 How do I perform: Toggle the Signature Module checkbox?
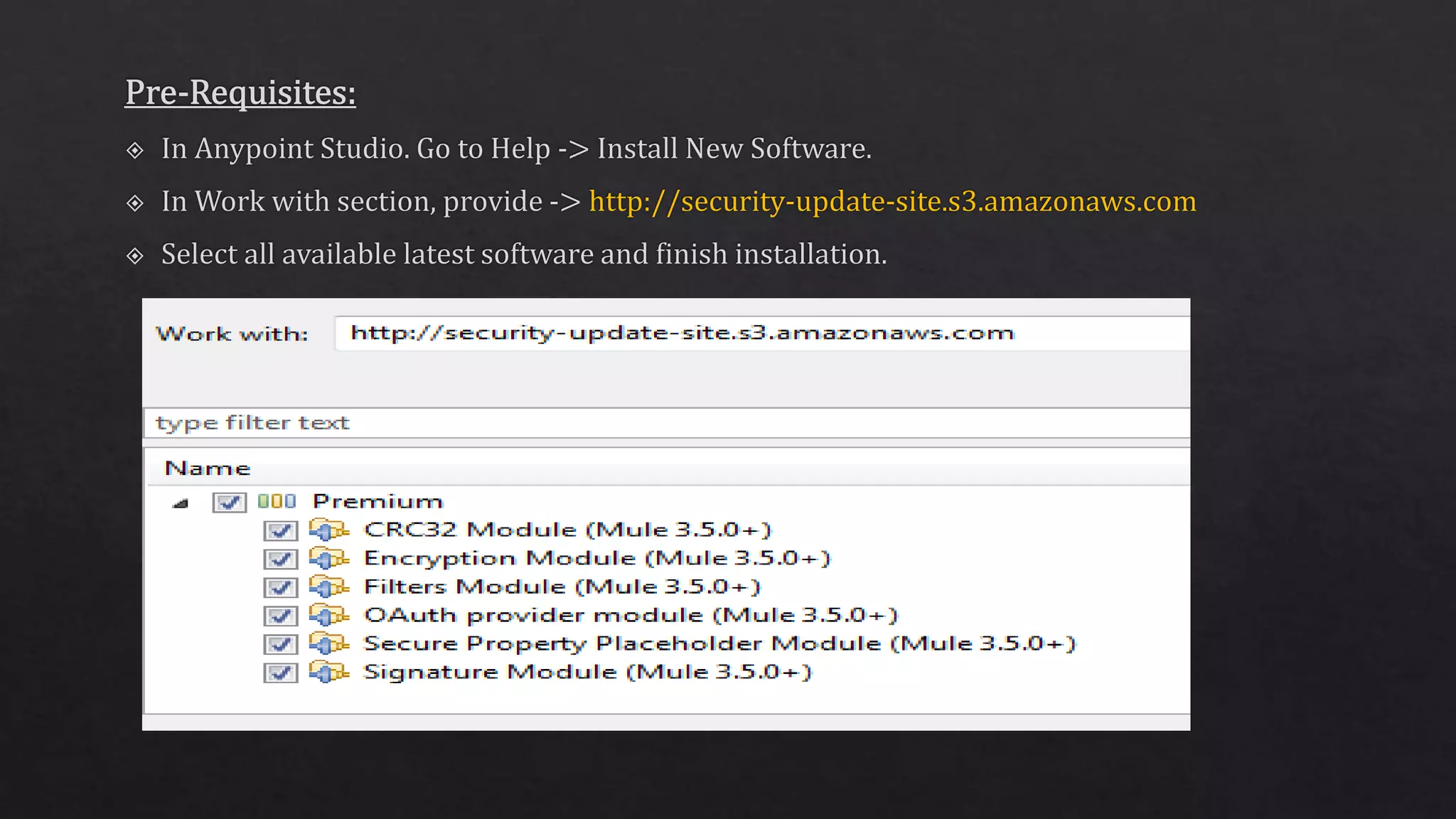coord(280,673)
